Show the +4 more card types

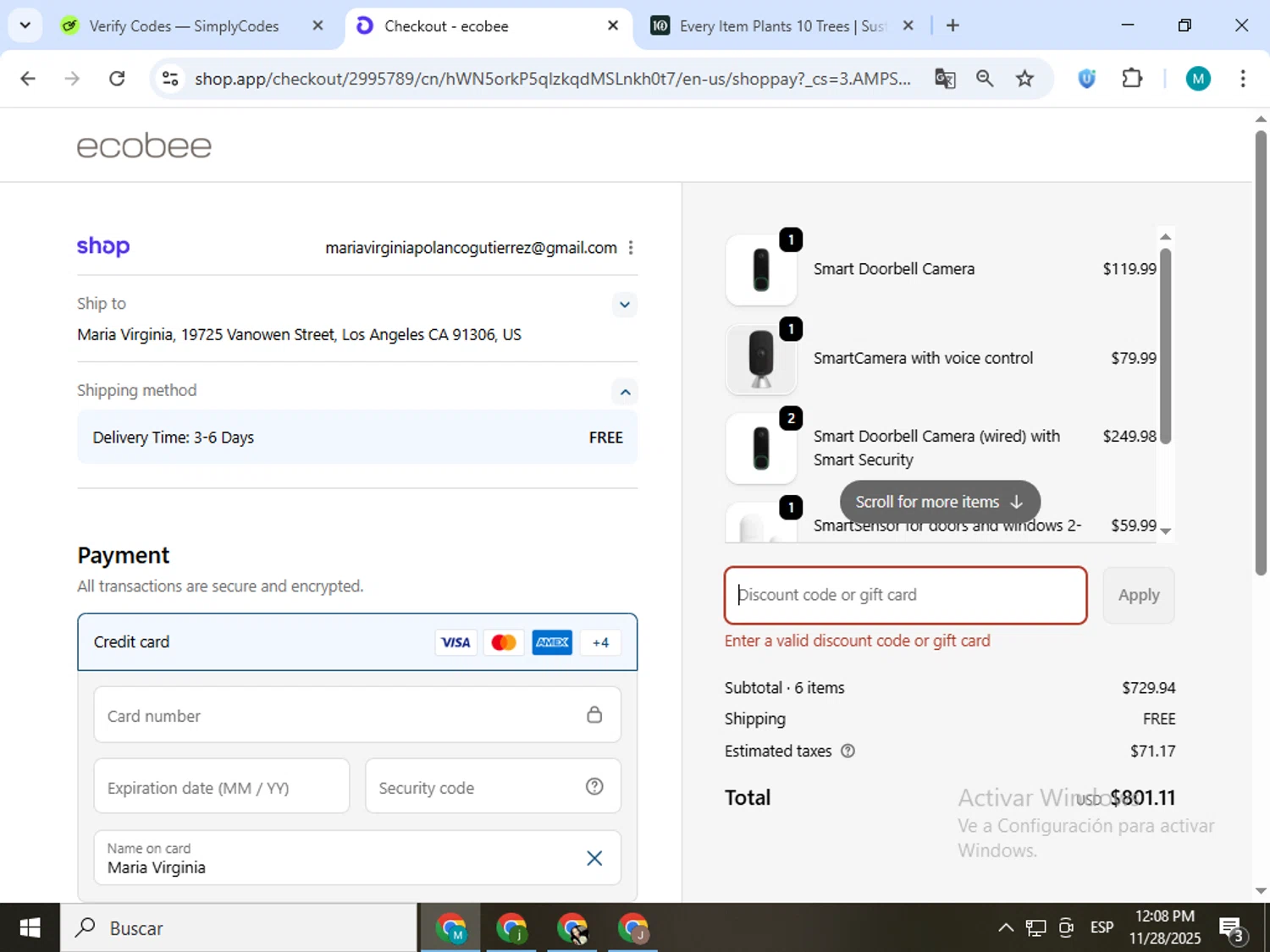pyautogui.click(x=600, y=642)
